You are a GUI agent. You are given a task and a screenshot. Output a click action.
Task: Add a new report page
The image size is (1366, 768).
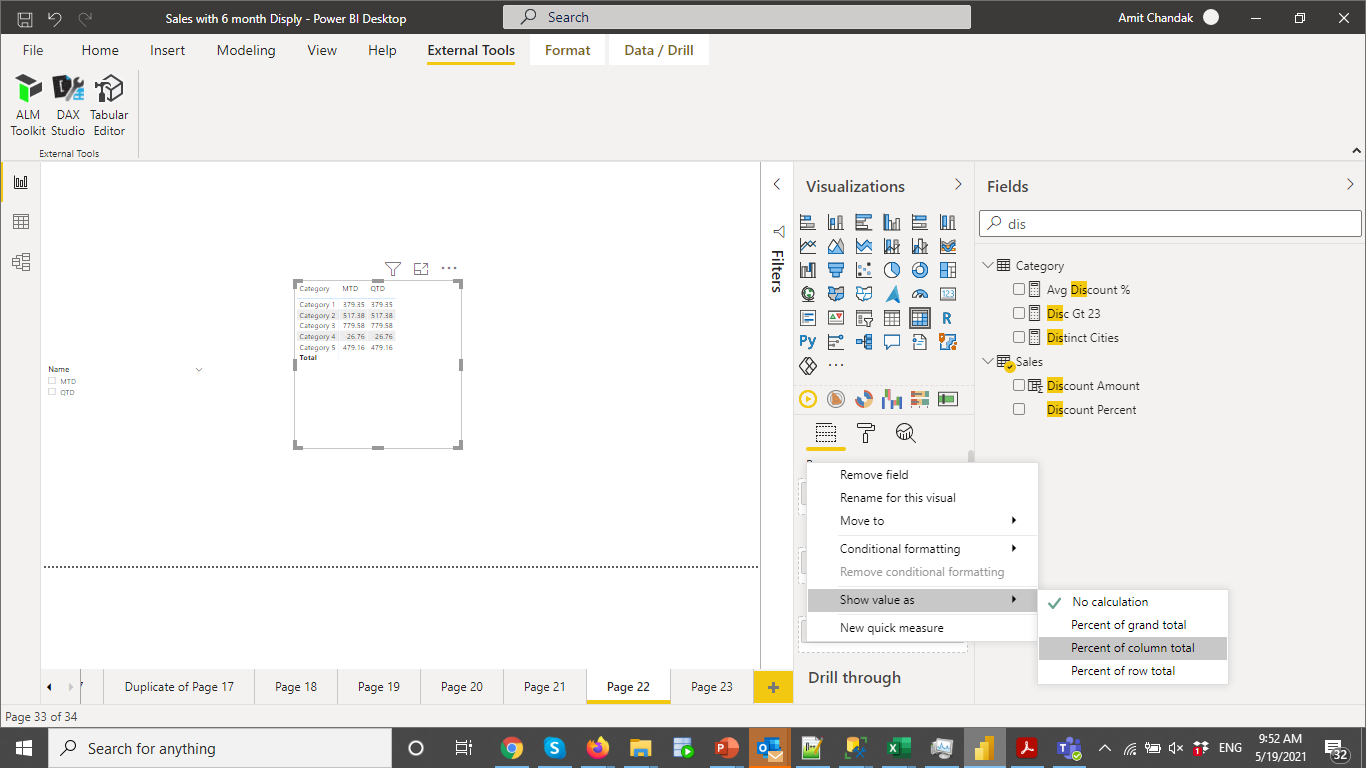tap(773, 687)
